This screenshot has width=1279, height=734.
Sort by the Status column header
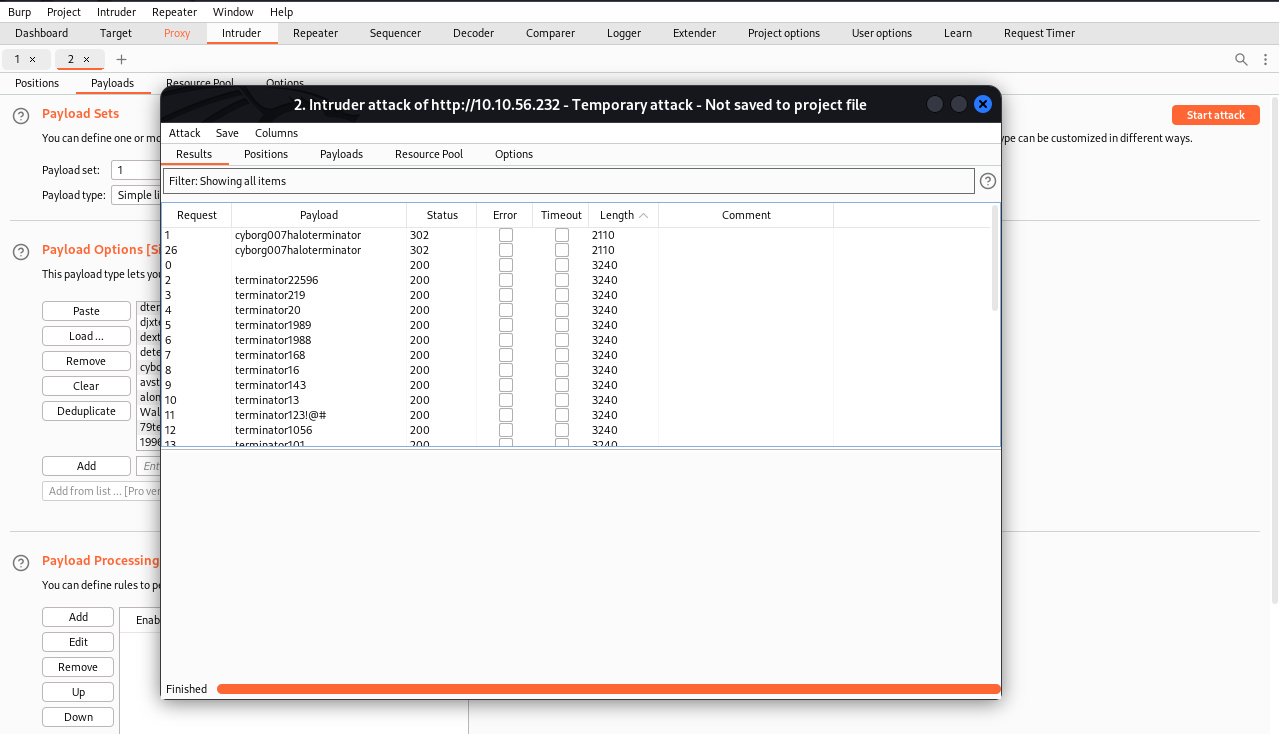click(442, 215)
